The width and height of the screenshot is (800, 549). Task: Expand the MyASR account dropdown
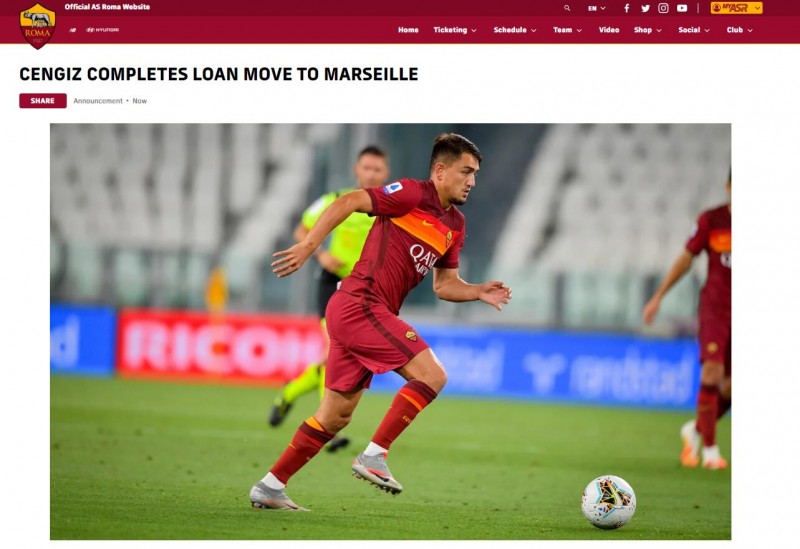point(736,8)
